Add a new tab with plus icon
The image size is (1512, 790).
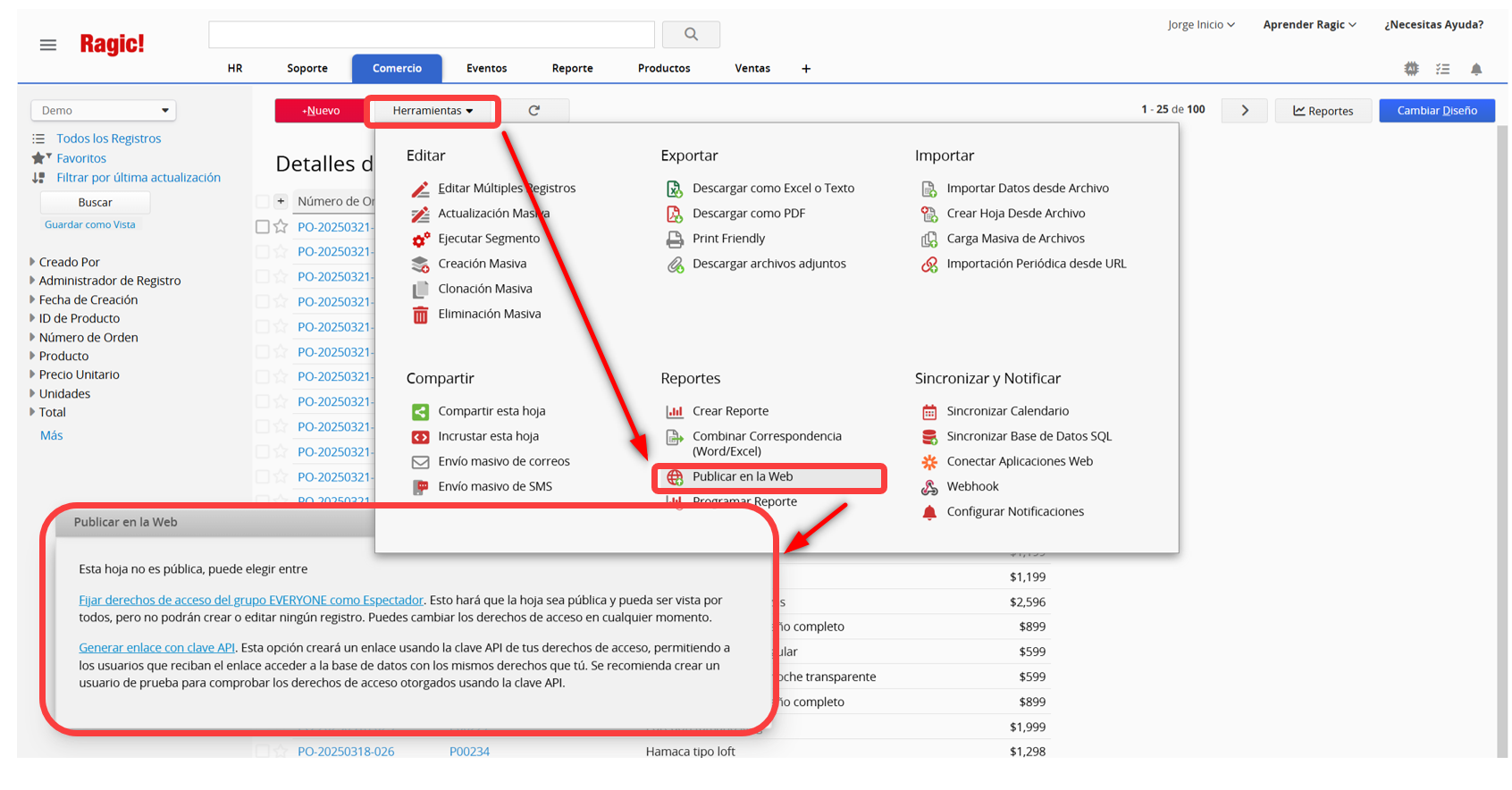click(x=806, y=69)
